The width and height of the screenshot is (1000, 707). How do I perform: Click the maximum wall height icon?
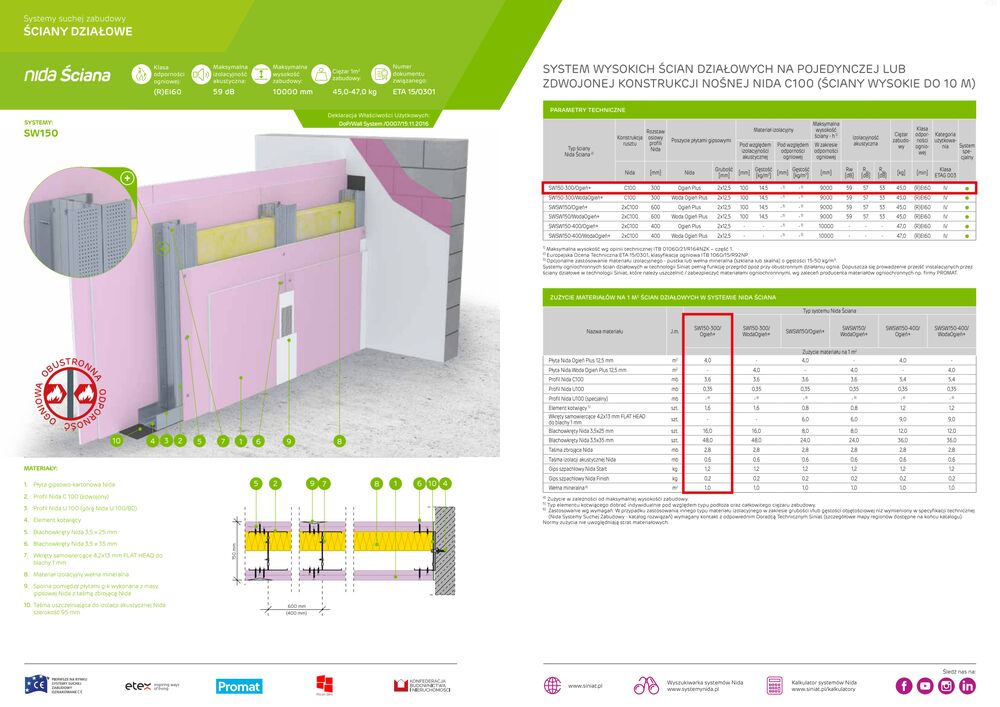260,74
